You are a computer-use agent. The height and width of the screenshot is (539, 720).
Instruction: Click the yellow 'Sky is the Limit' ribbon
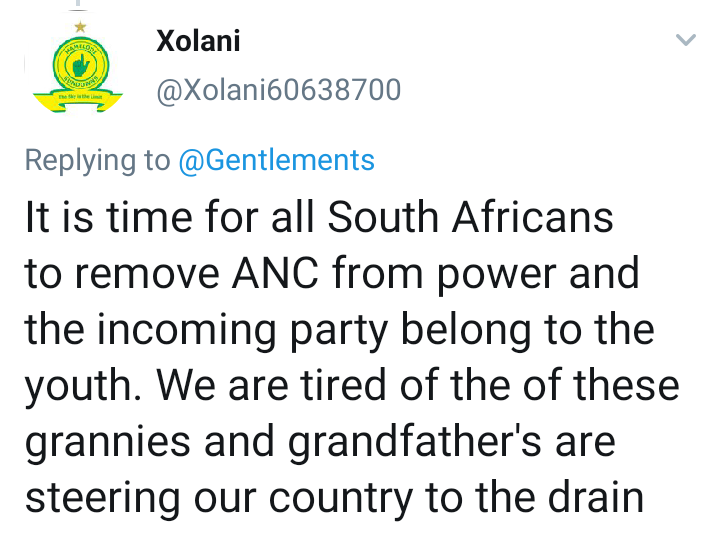79,100
